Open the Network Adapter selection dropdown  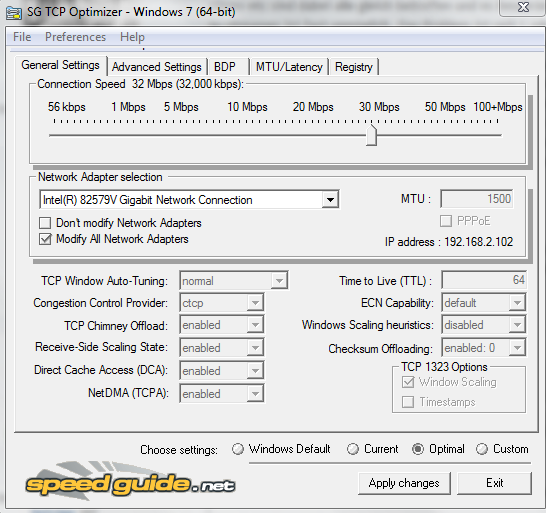tap(330, 200)
